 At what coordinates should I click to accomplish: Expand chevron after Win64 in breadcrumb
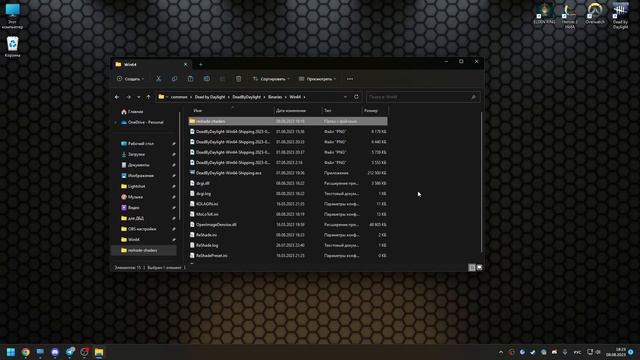pyautogui.click(x=304, y=97)
